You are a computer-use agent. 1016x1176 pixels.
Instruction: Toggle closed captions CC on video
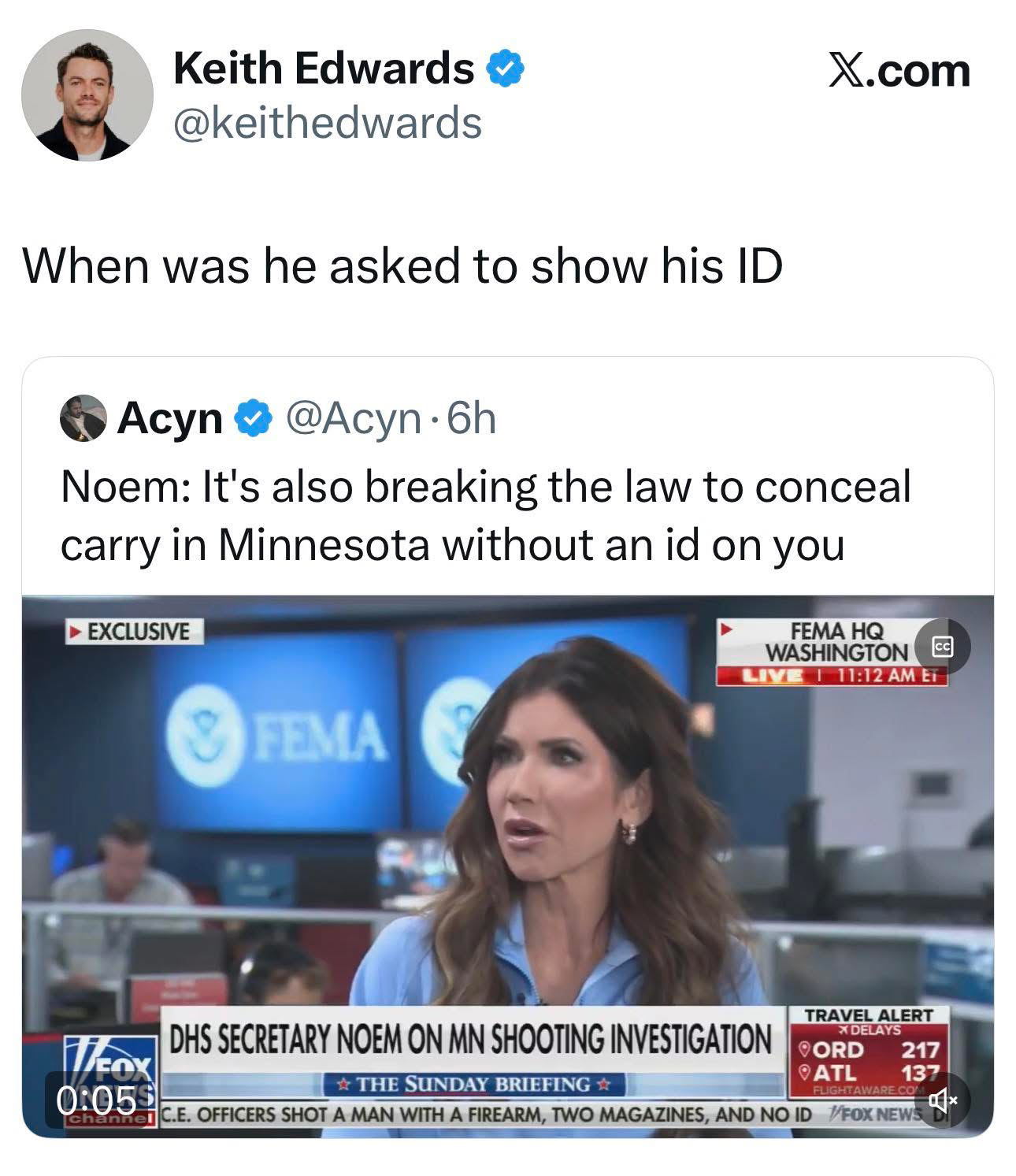(942, 646)
